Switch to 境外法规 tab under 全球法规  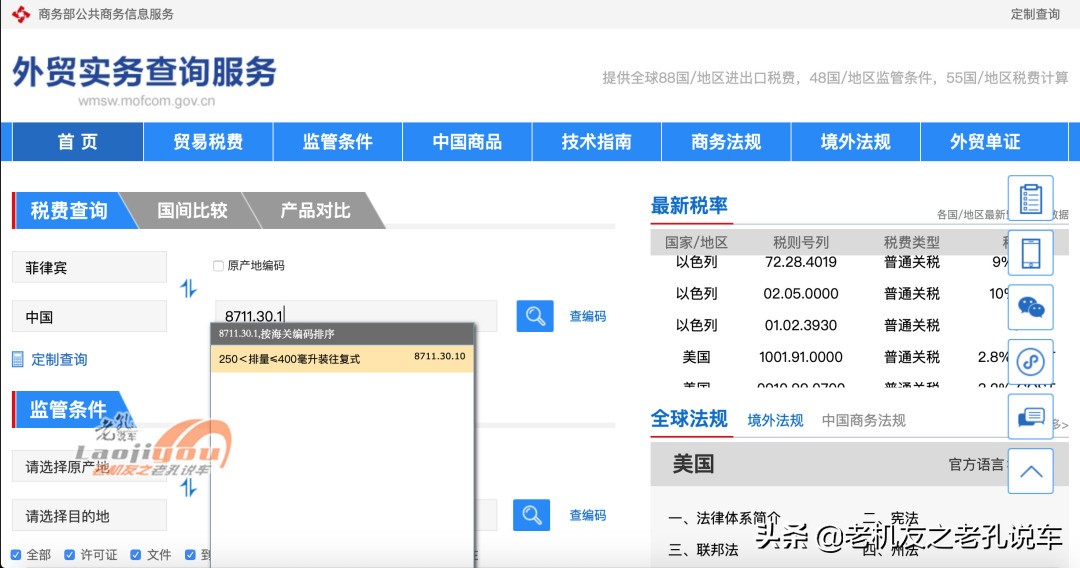coord(776,420)
